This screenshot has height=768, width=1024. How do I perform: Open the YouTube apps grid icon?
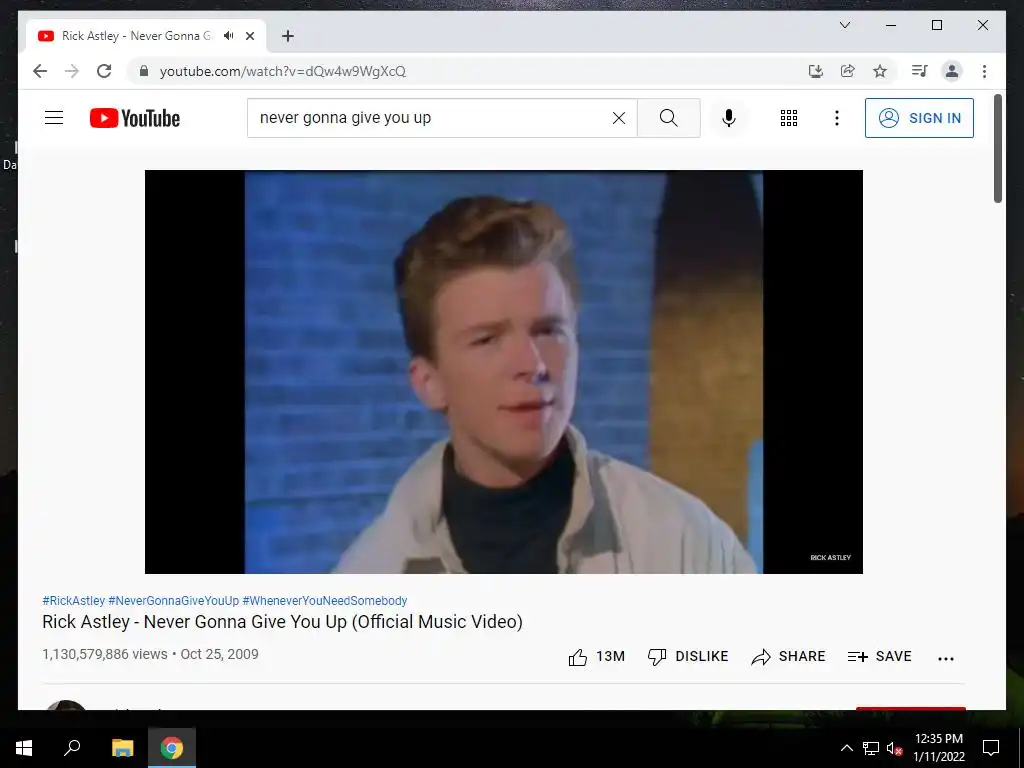[x=788, y=118]
